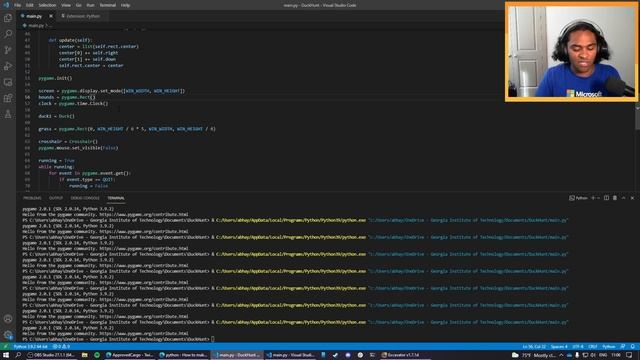640x360 pixels.
Task: Click line number 56 in the gutter
Action: point(27,97)
